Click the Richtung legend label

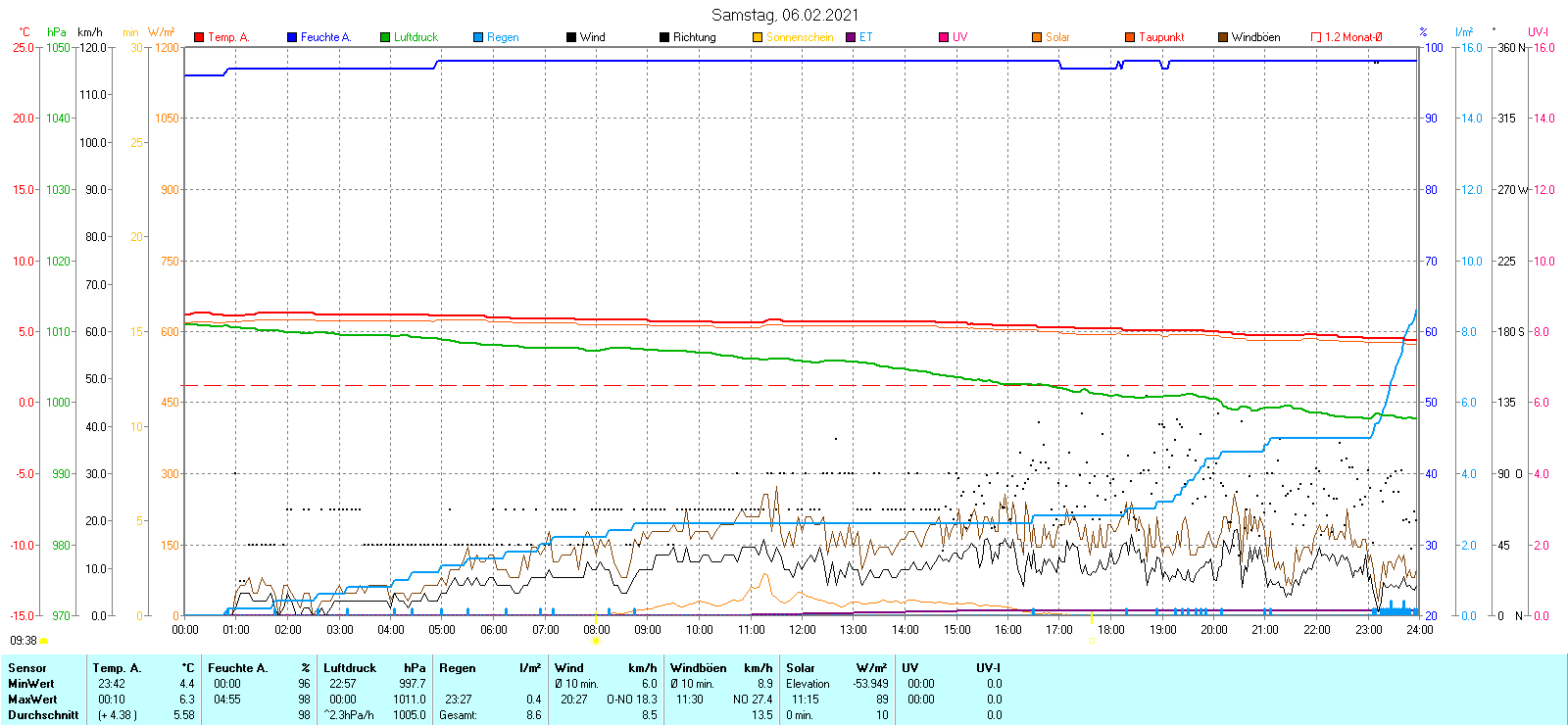[694, 37]
